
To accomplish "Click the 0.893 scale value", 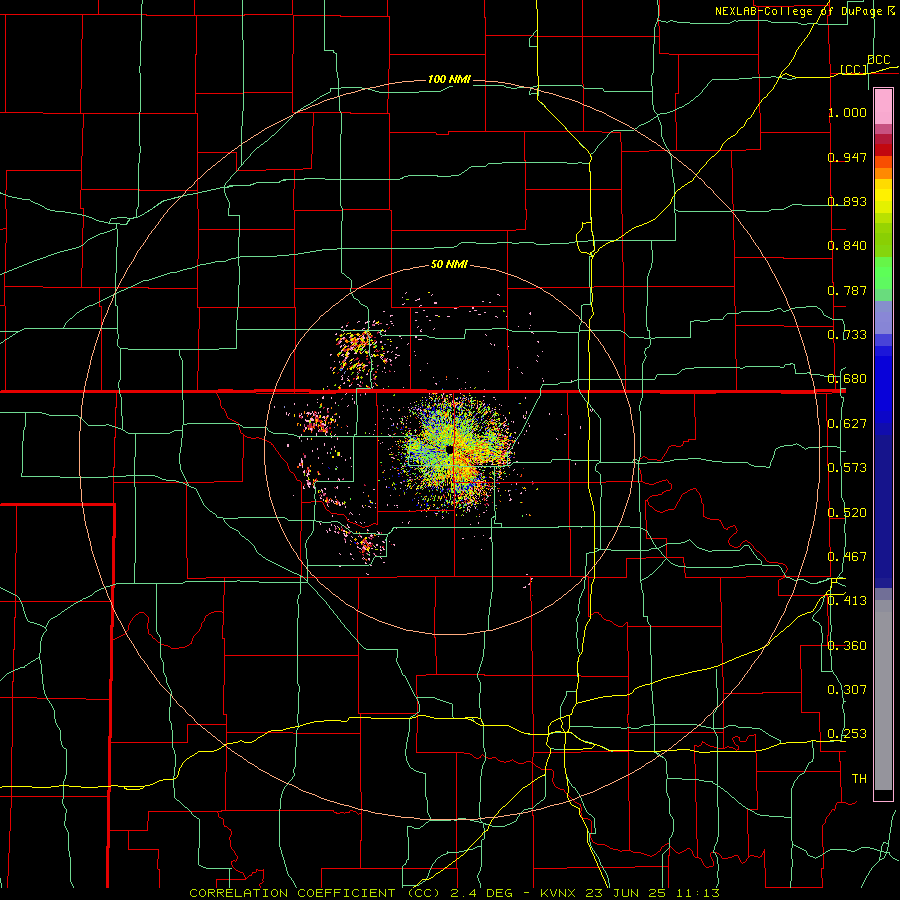I will tap(847, 201).
